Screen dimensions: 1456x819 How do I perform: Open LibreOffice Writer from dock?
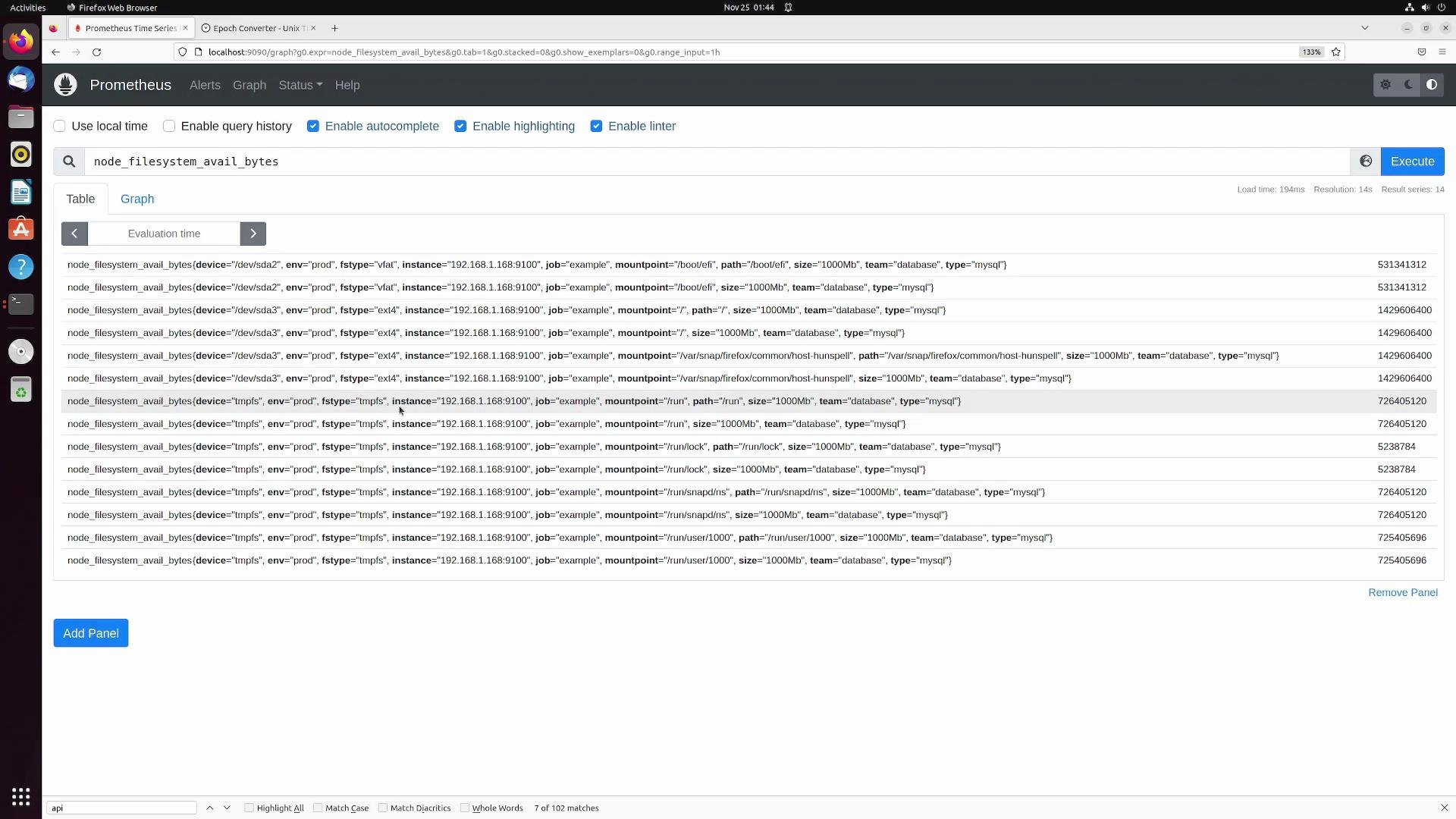(21, 192)
